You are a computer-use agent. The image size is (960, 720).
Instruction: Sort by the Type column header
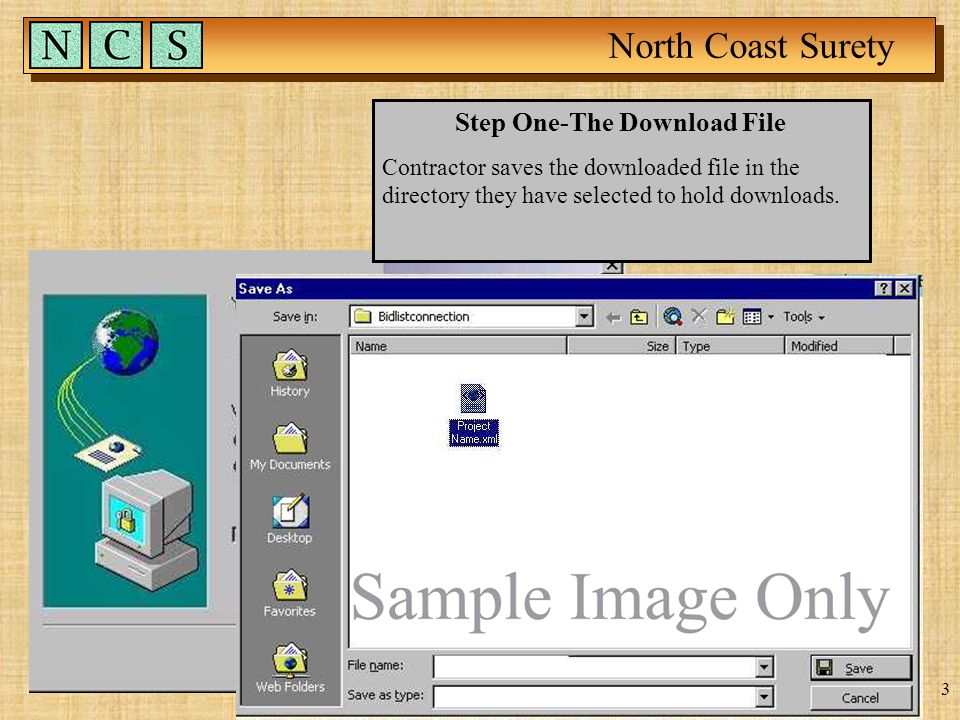[x=730, y=346]
